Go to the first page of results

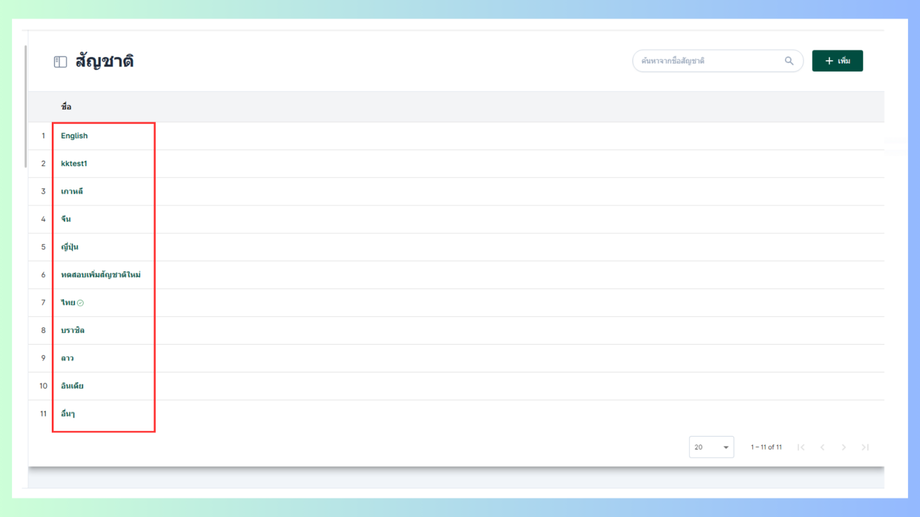801,447
